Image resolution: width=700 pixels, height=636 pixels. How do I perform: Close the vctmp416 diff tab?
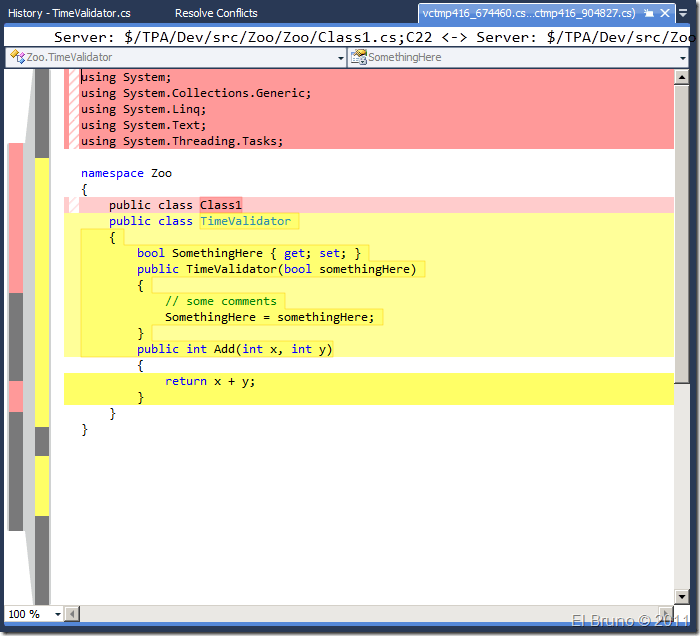664,14
